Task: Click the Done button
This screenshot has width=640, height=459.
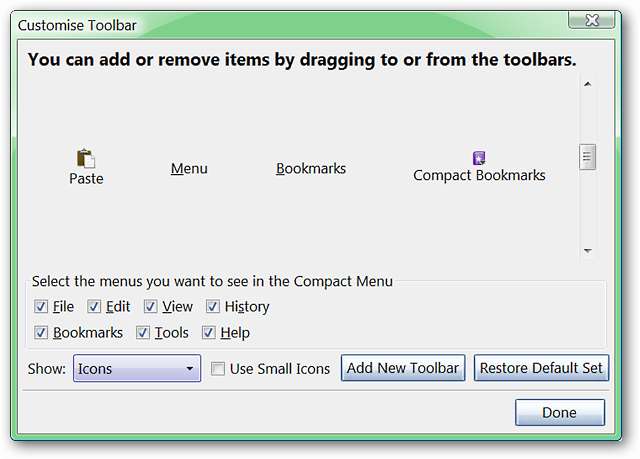Action: (559, 412)
